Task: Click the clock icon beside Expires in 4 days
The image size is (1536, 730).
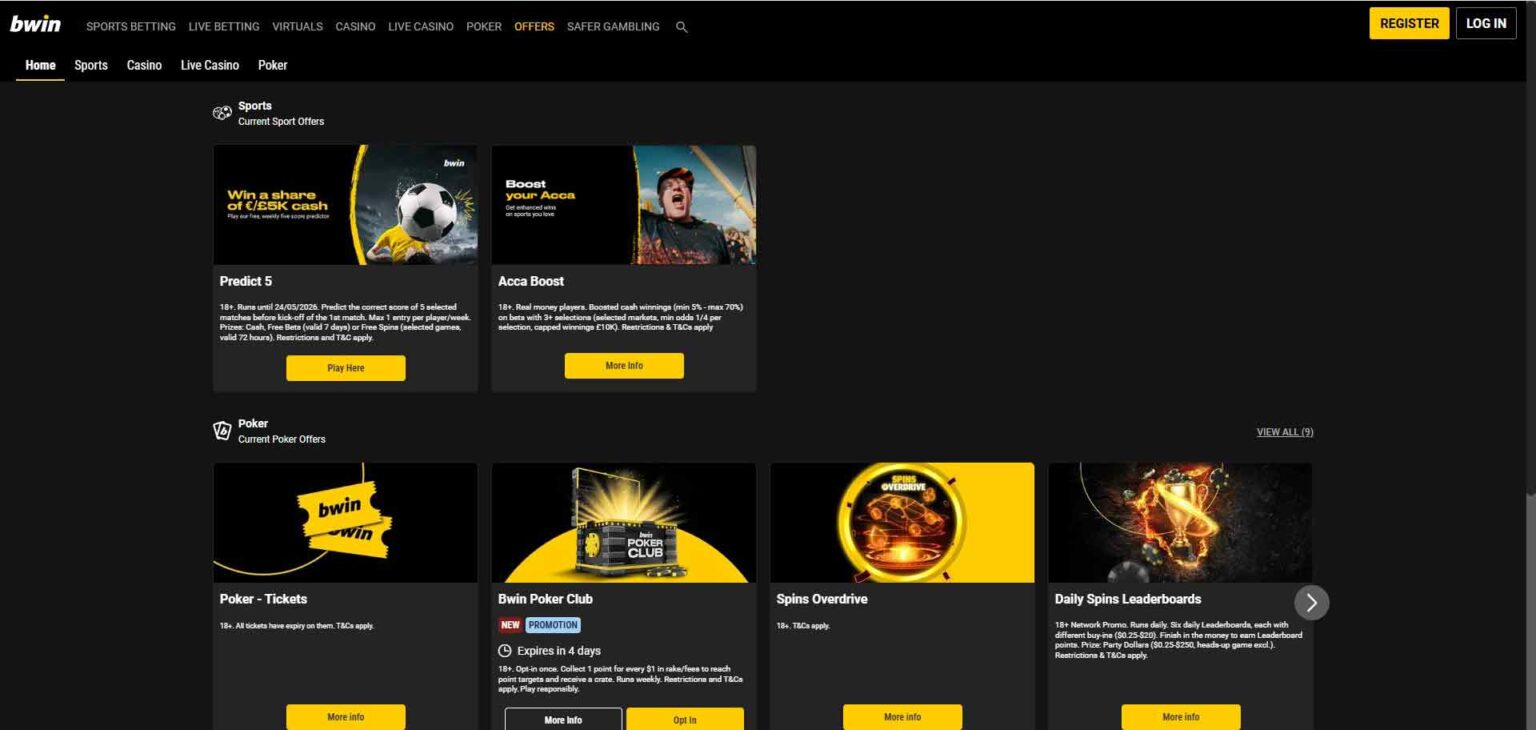Action: pos(505,651)
